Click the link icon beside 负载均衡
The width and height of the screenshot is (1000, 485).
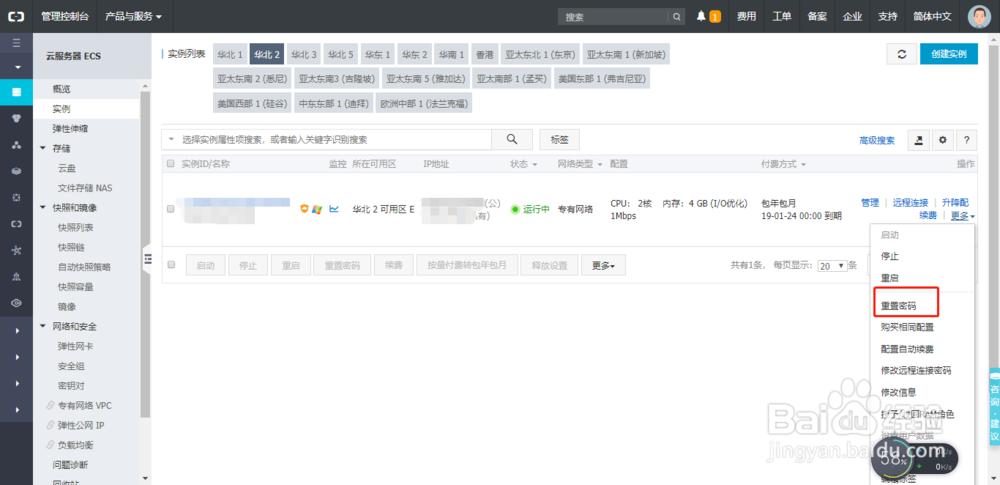click(x=50, y=445)
